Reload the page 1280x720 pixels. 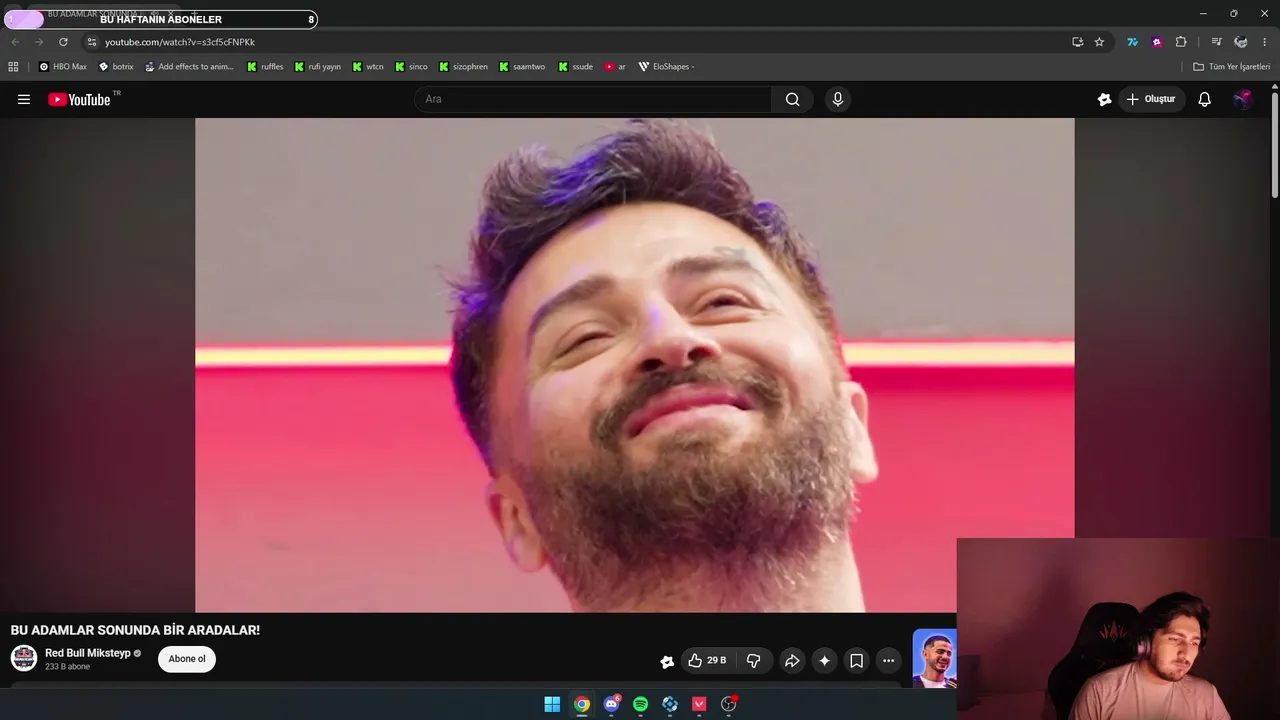[63, 42]
